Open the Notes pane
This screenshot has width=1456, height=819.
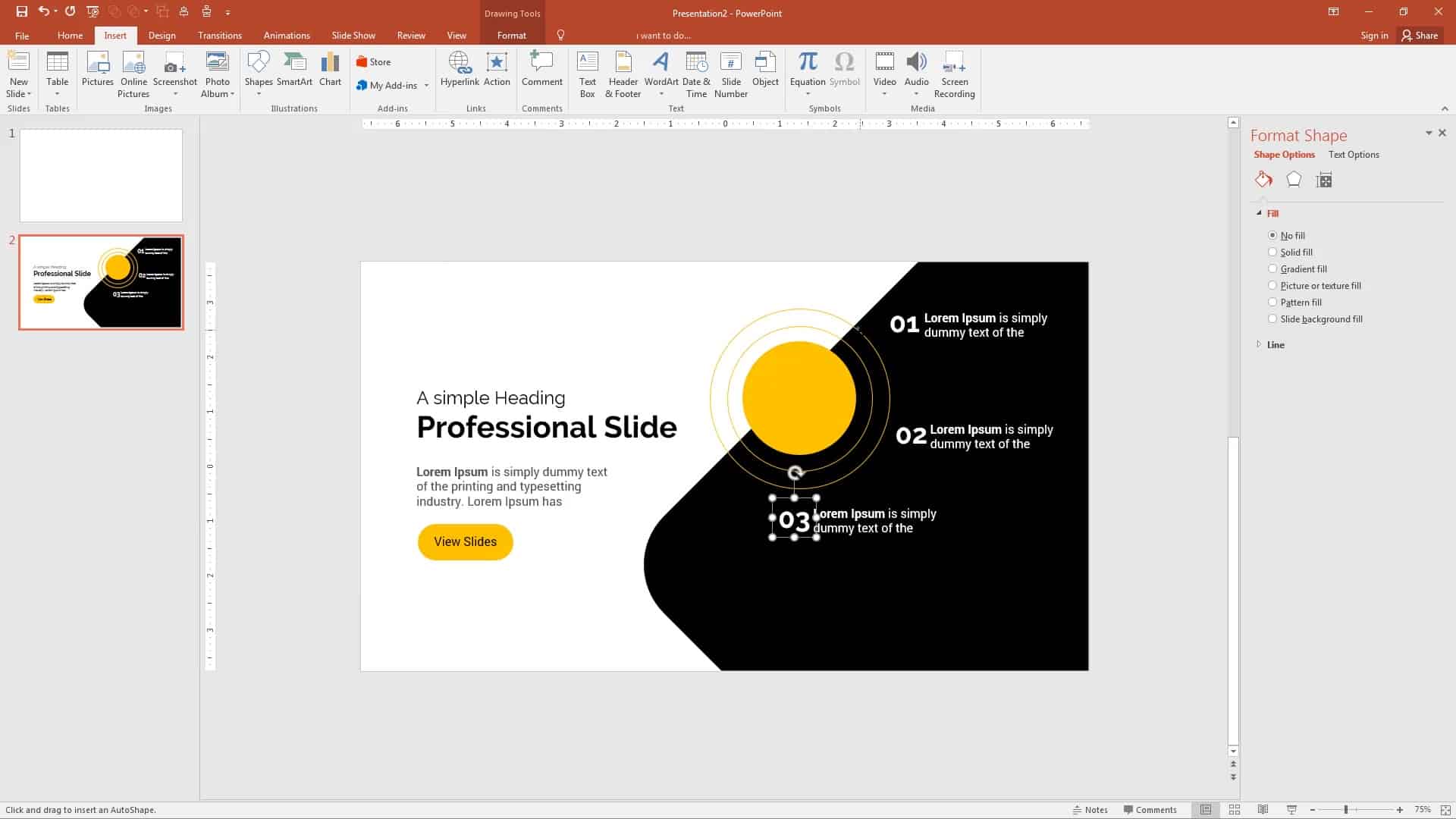pos(1090,809)
